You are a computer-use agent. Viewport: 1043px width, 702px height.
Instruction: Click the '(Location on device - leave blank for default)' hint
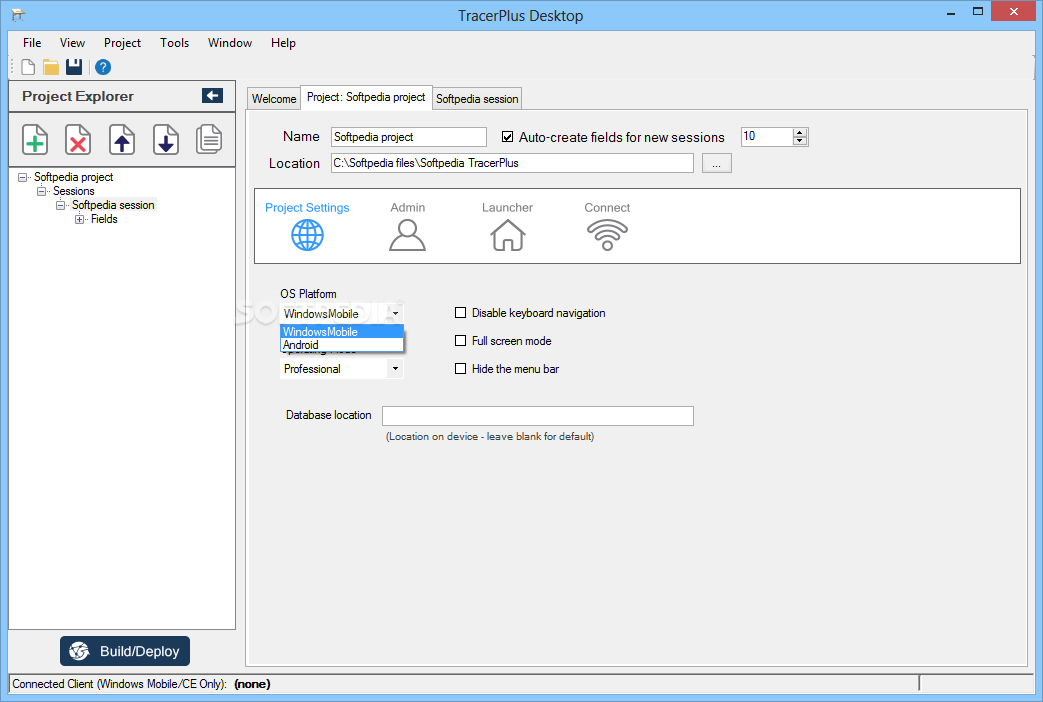pyautogui.click(x=490, y=437)
